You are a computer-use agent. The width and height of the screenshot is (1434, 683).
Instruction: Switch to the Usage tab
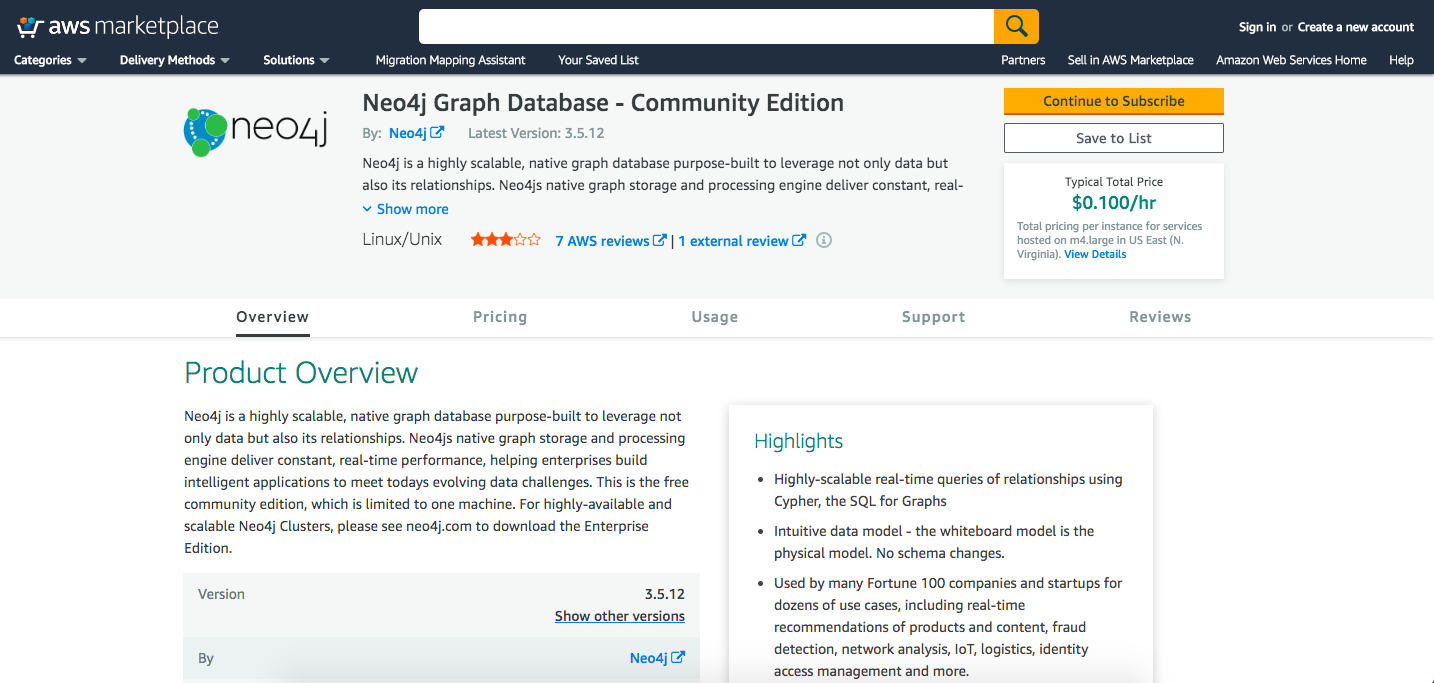point(715,317)
